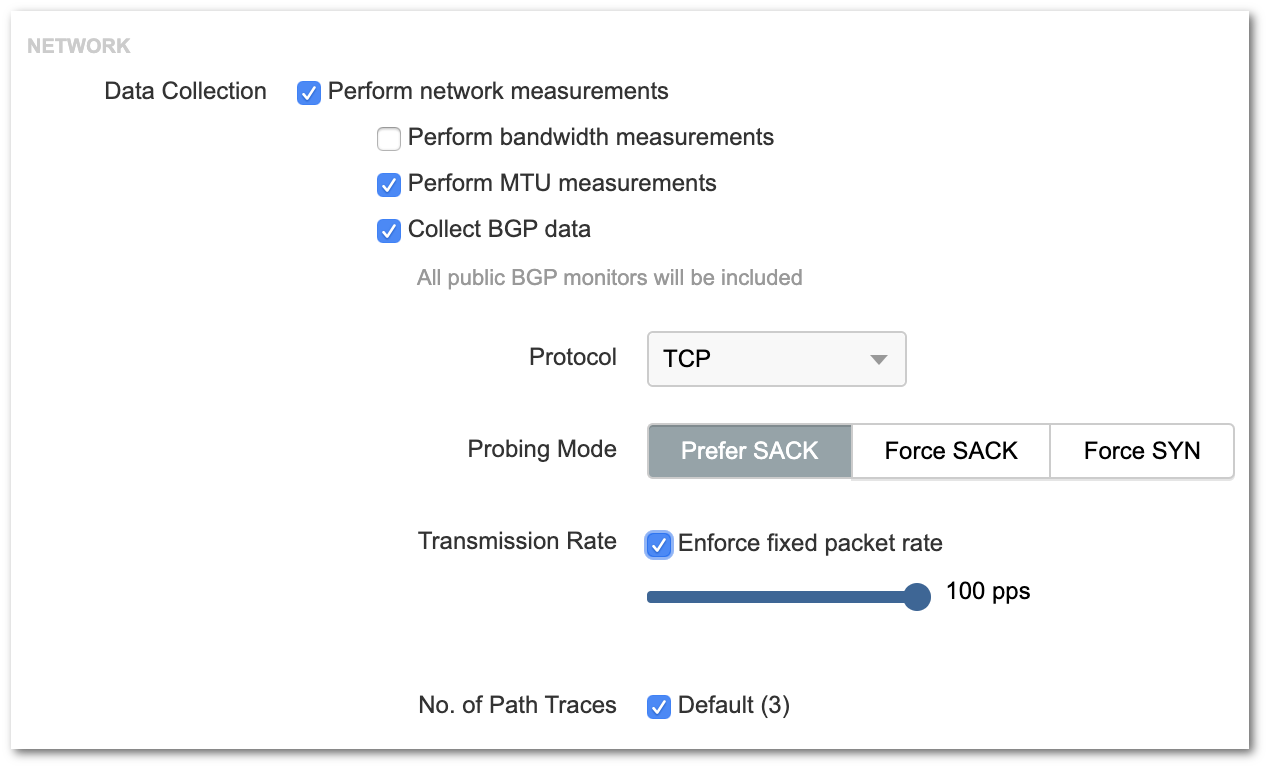This screenshot has width=1268, height=768.
Task: Uncheck Perform network measurements checkbox
Action: click(x=309, y=93)
